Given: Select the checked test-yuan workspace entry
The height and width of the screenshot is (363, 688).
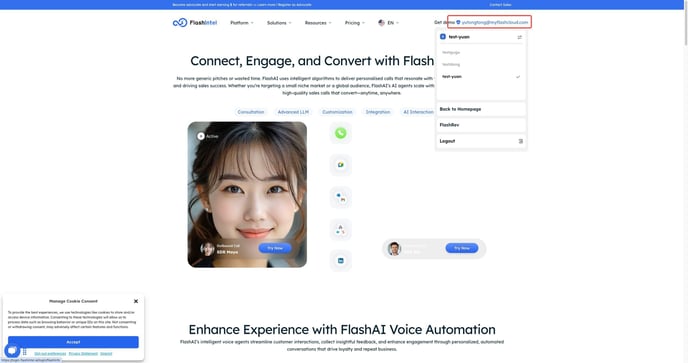Looking at the screenshot, I should point(481,77).
